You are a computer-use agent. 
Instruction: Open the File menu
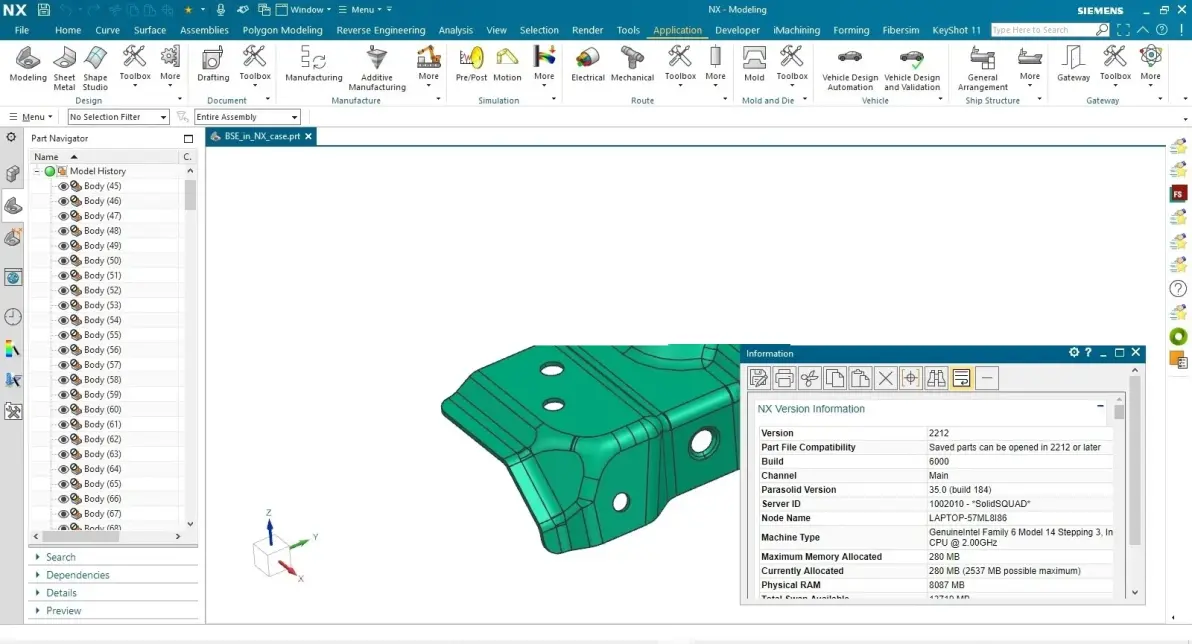point(21,30)
